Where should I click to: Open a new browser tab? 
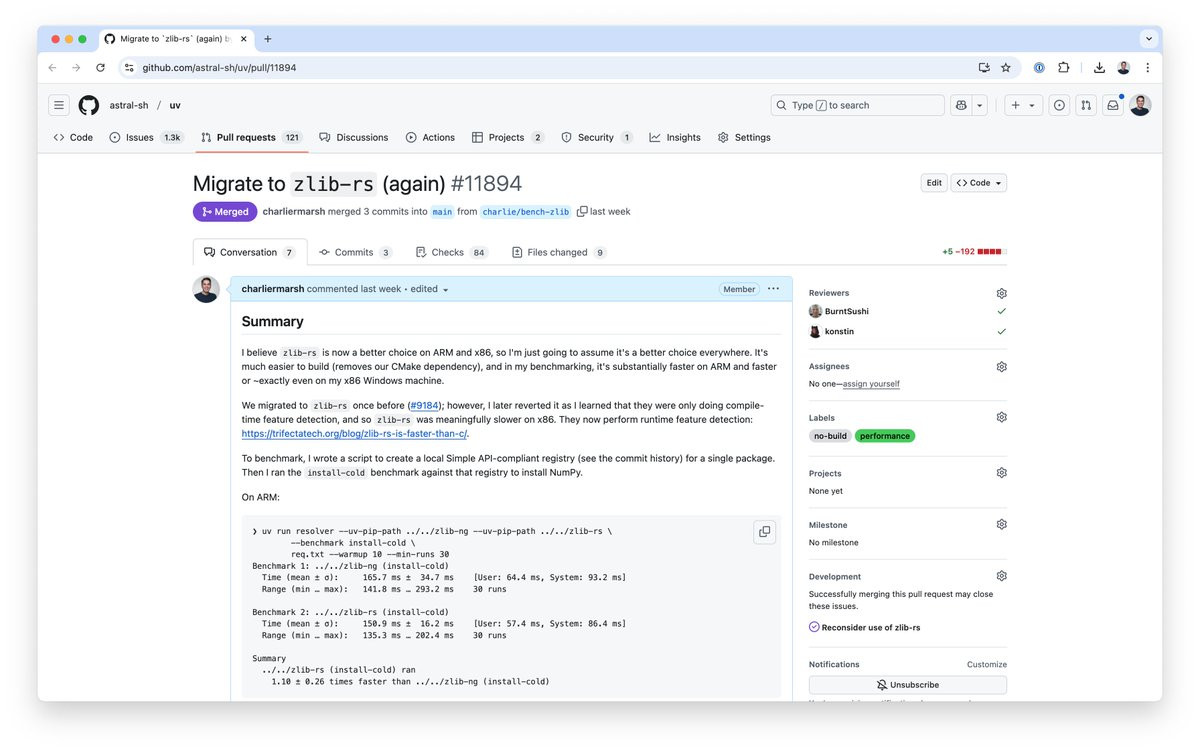pyautogui.click(x=268, y=39)
